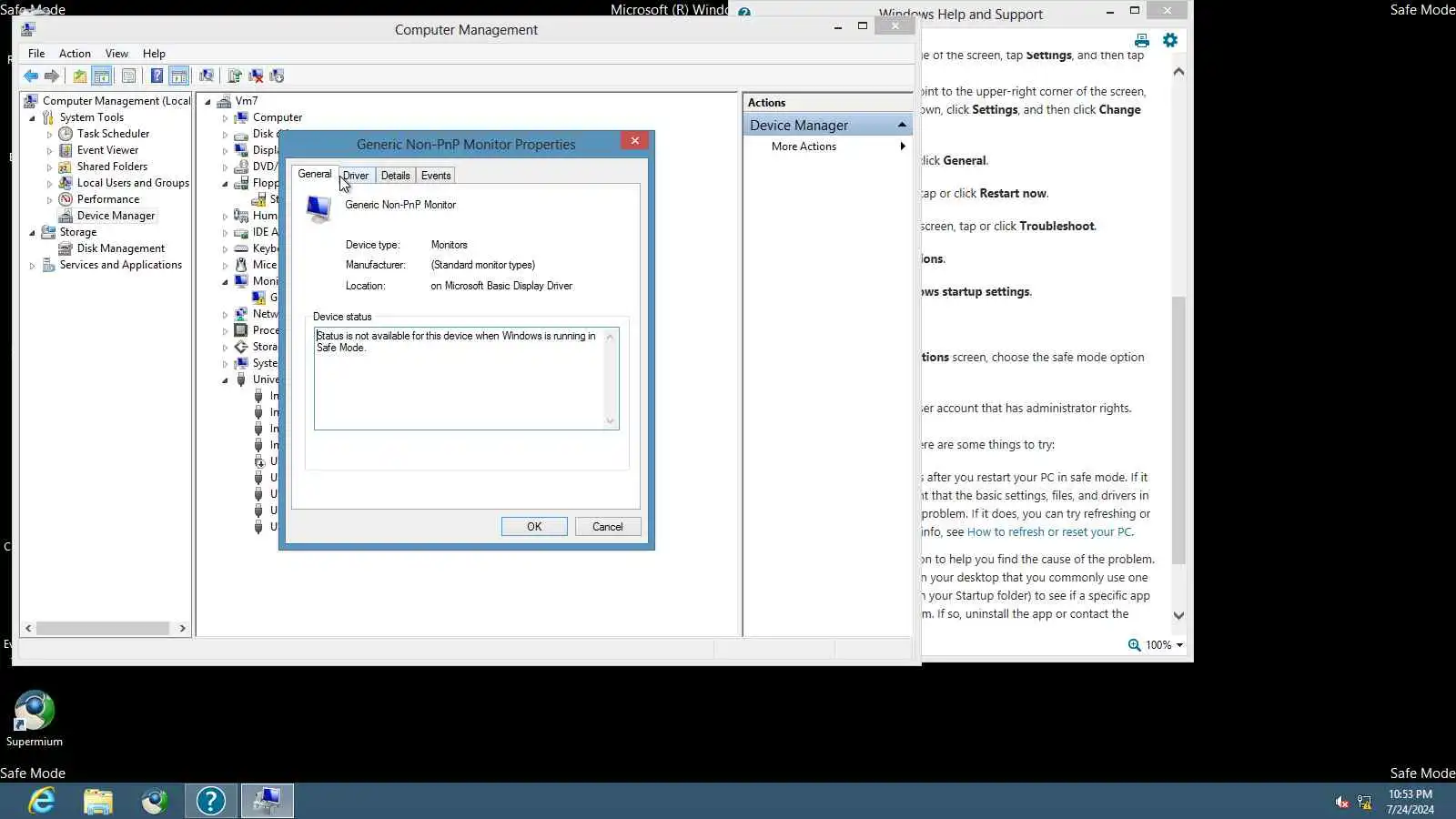Expand the Local Users and Groups node
The width and height of the screenshot is (1456, 819).
pos(49,184)
